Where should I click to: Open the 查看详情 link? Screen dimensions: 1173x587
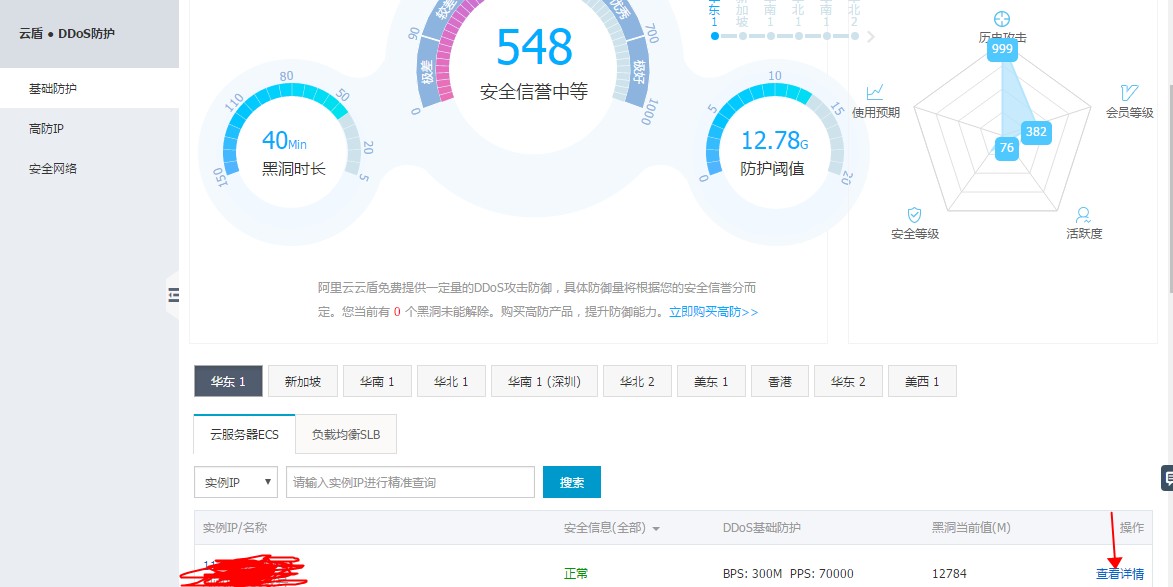(1120, 574)
